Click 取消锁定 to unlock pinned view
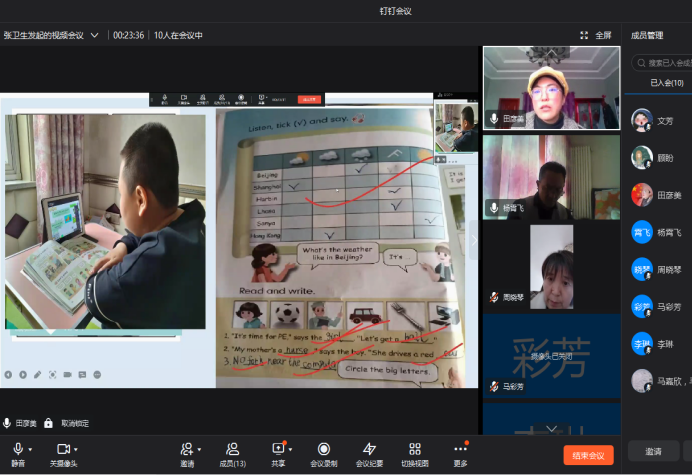The width and height of the screenshot is (692, 476). click(x=75, y=424)
